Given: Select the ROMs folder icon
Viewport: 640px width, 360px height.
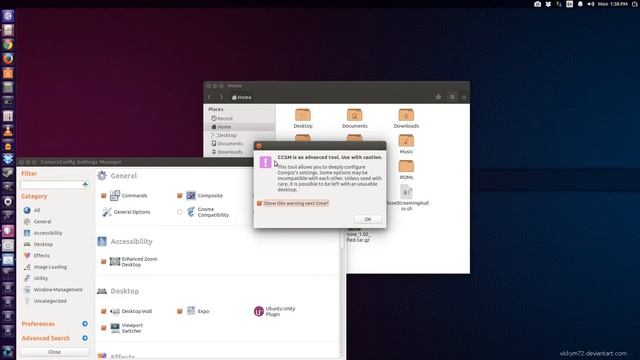Looking at the screenshot, I should 406,167.
